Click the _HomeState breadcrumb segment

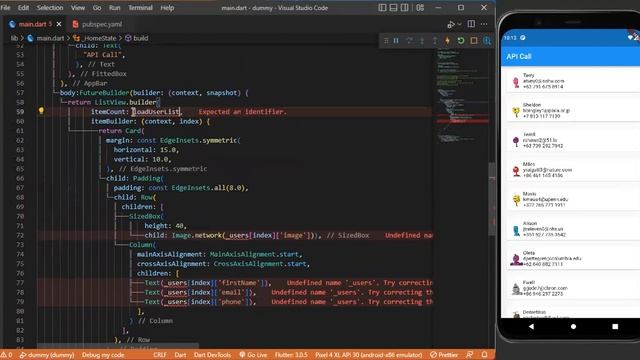pyautogui.click(x=100, y=38)
